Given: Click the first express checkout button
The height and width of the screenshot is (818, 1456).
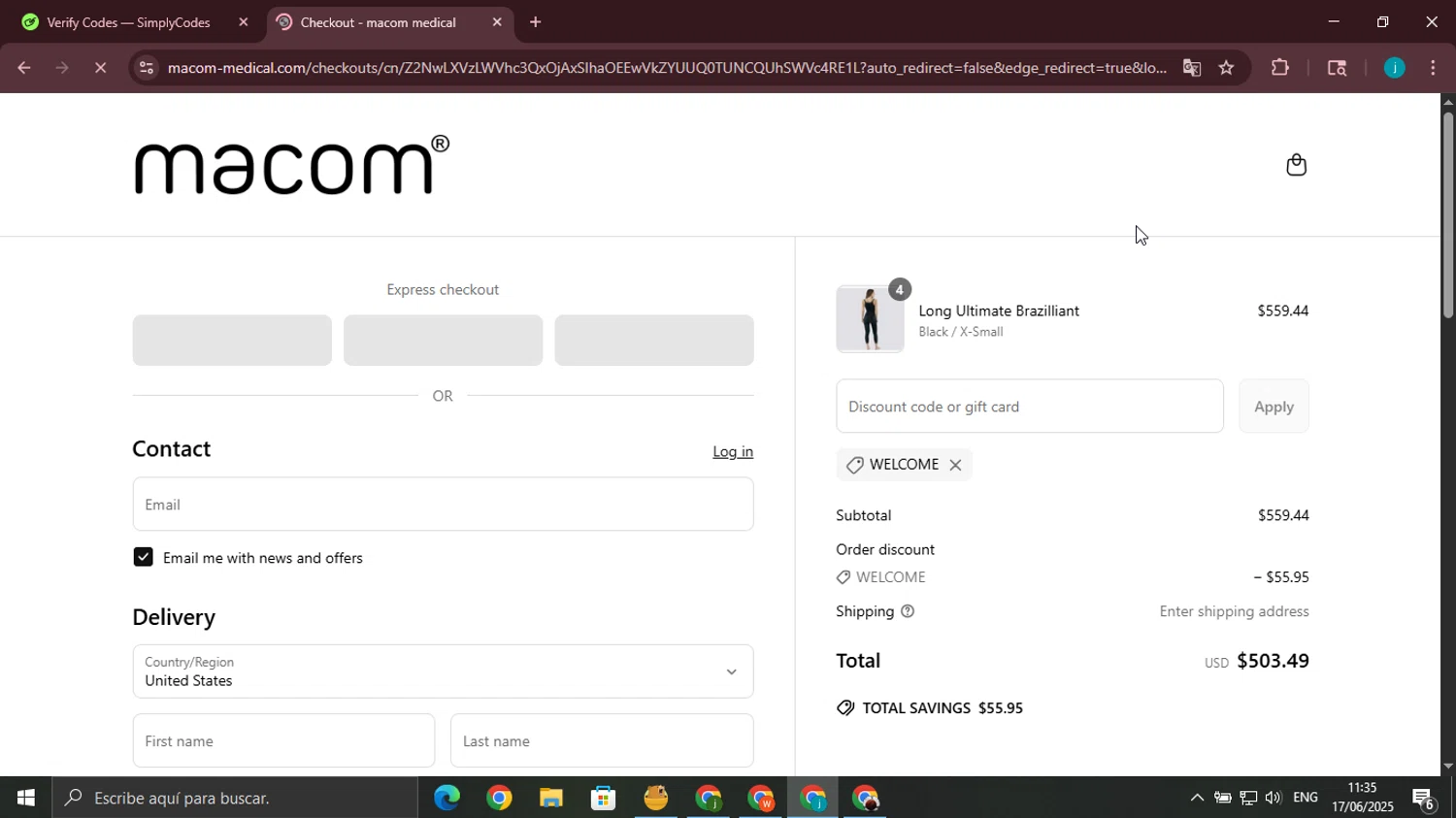Looking at the screenshot, I should 232,341.
